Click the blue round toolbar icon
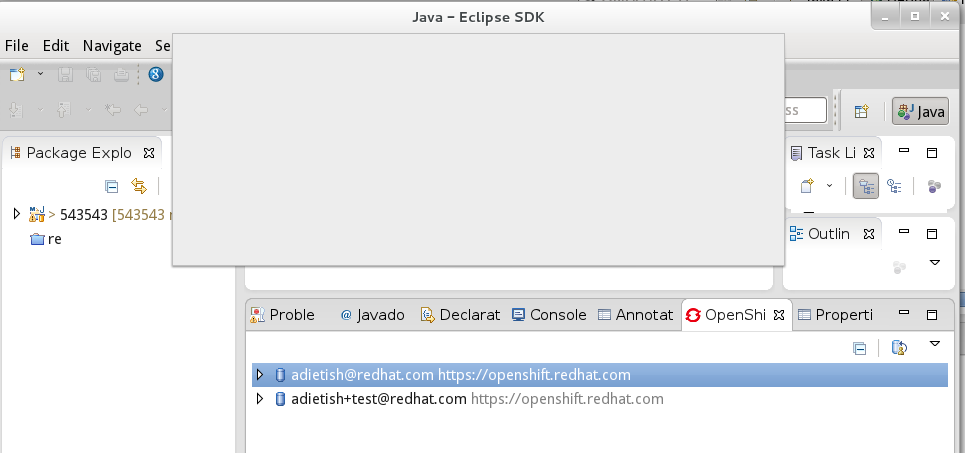The image size is (965, 453). 156,75
